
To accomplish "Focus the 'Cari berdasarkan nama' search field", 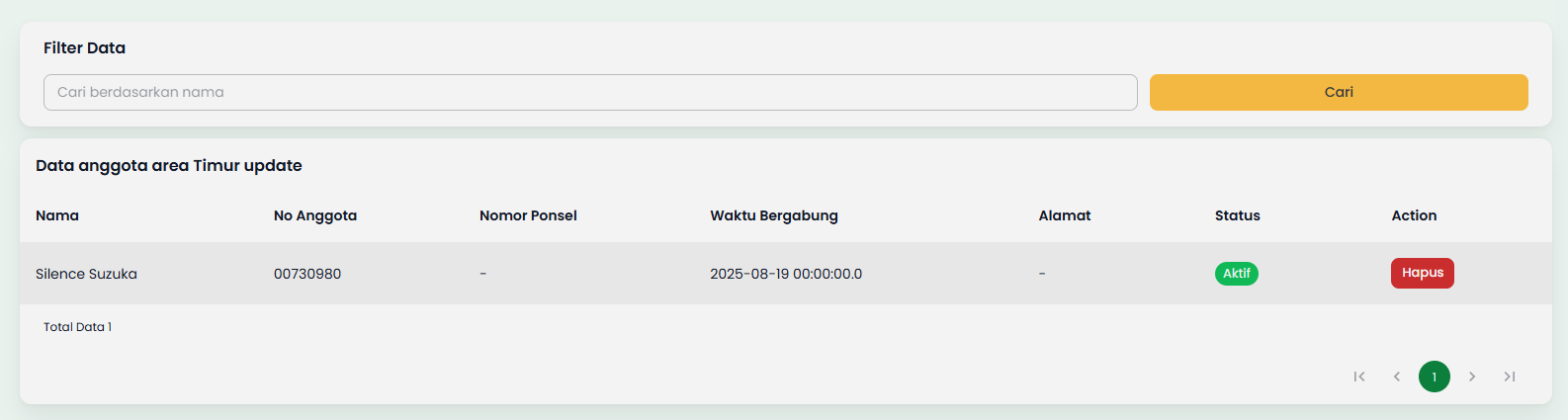I will pyautogui.click(x=590, y=92).
